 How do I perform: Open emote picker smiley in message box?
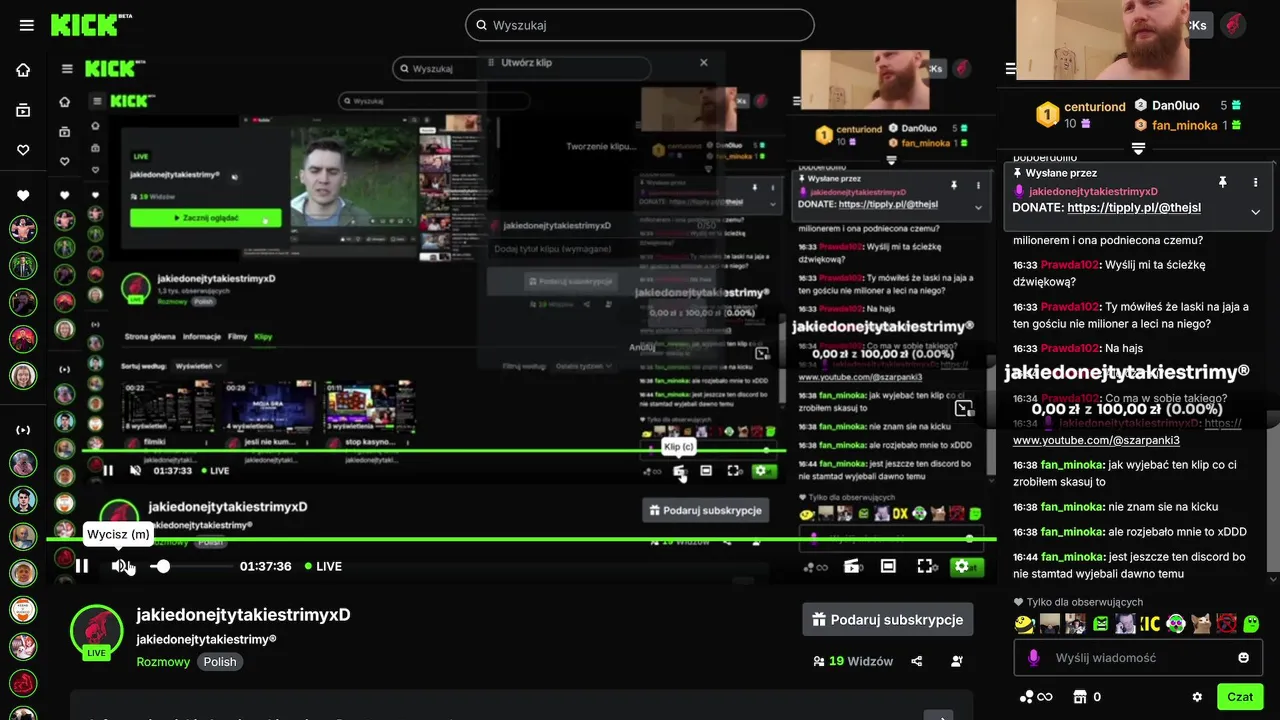tap(1244, 658)
